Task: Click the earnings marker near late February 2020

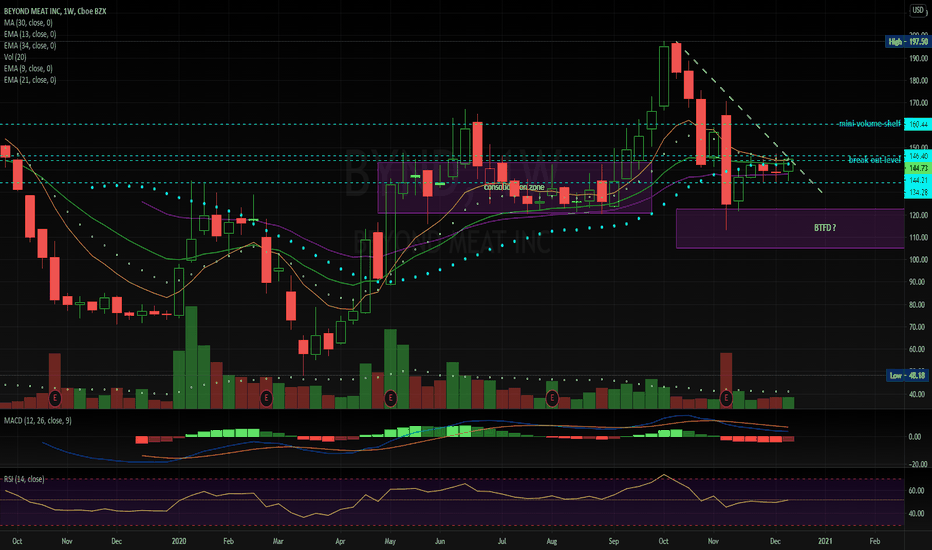Action: (x=266, y=398)
